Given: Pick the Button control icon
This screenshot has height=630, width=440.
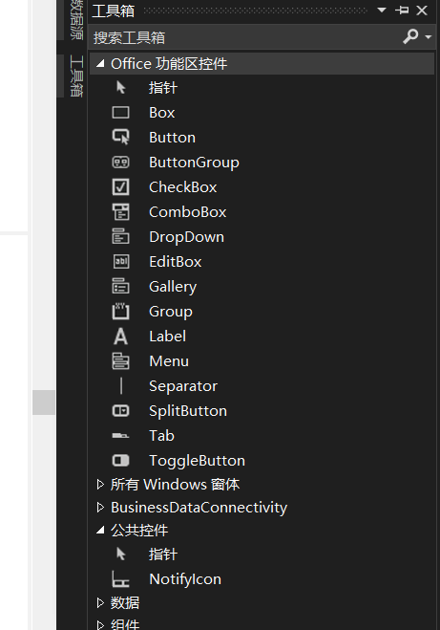Looking at the screenshot, I should pyautogui.click(x=121, y=137).
